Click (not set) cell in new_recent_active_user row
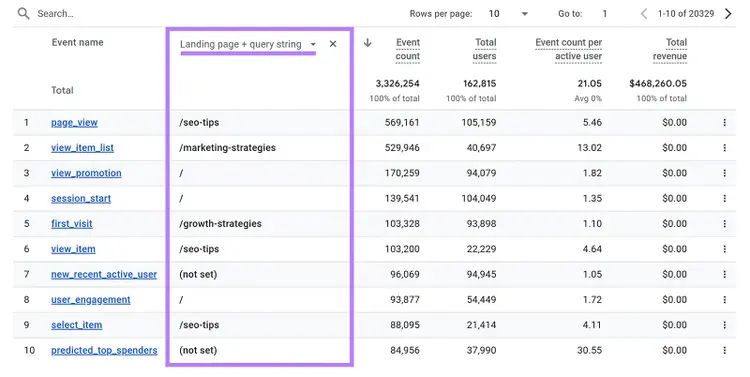The width and height of the screenshot is (750, 377). 198,275
